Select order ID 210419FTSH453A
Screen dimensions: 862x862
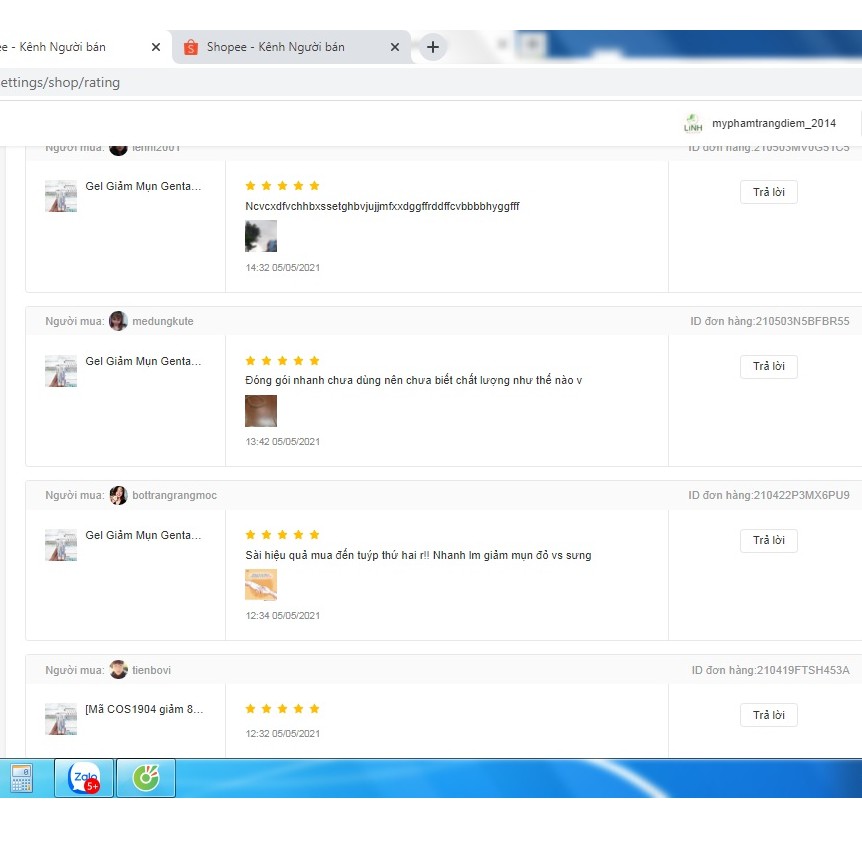pos(803,670)
